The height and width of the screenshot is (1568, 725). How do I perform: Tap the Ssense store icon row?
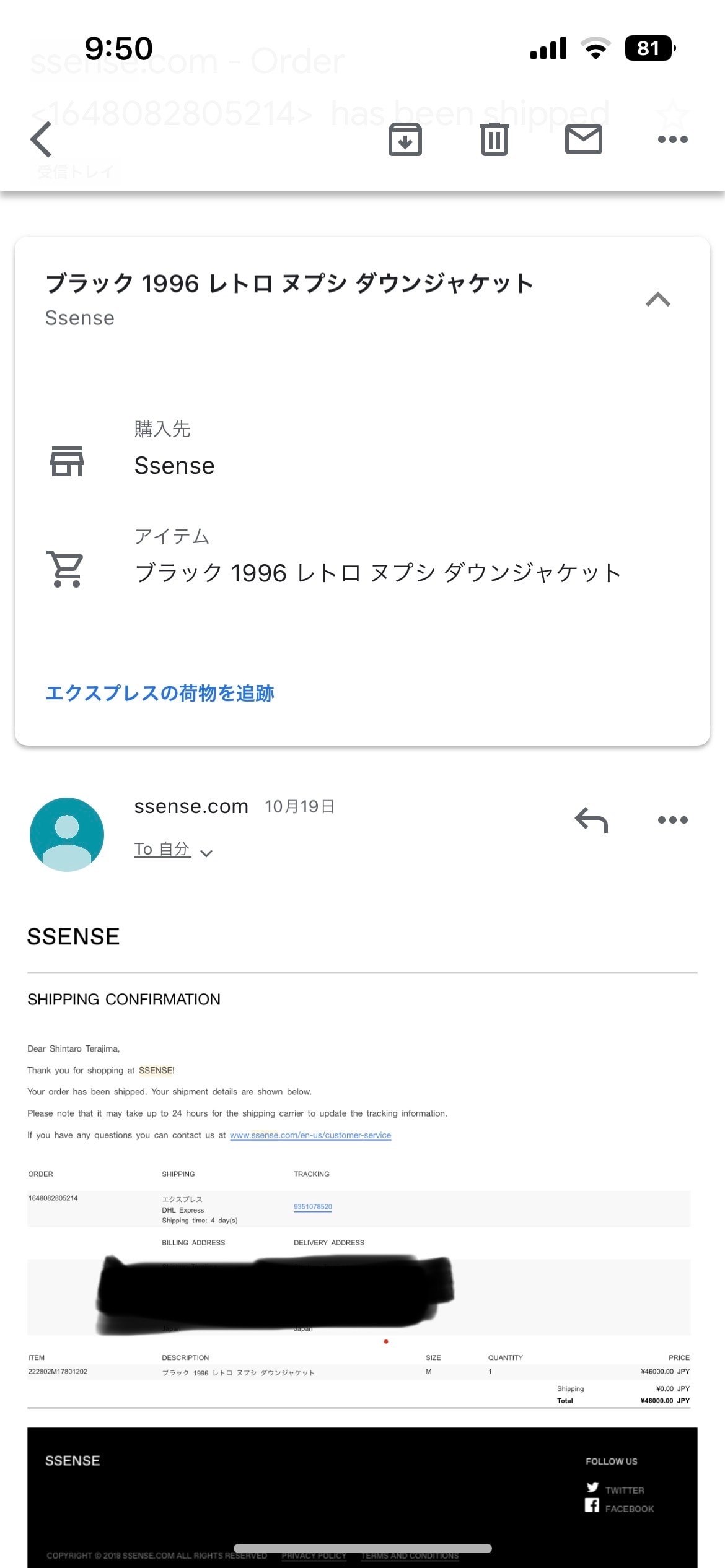67,461
